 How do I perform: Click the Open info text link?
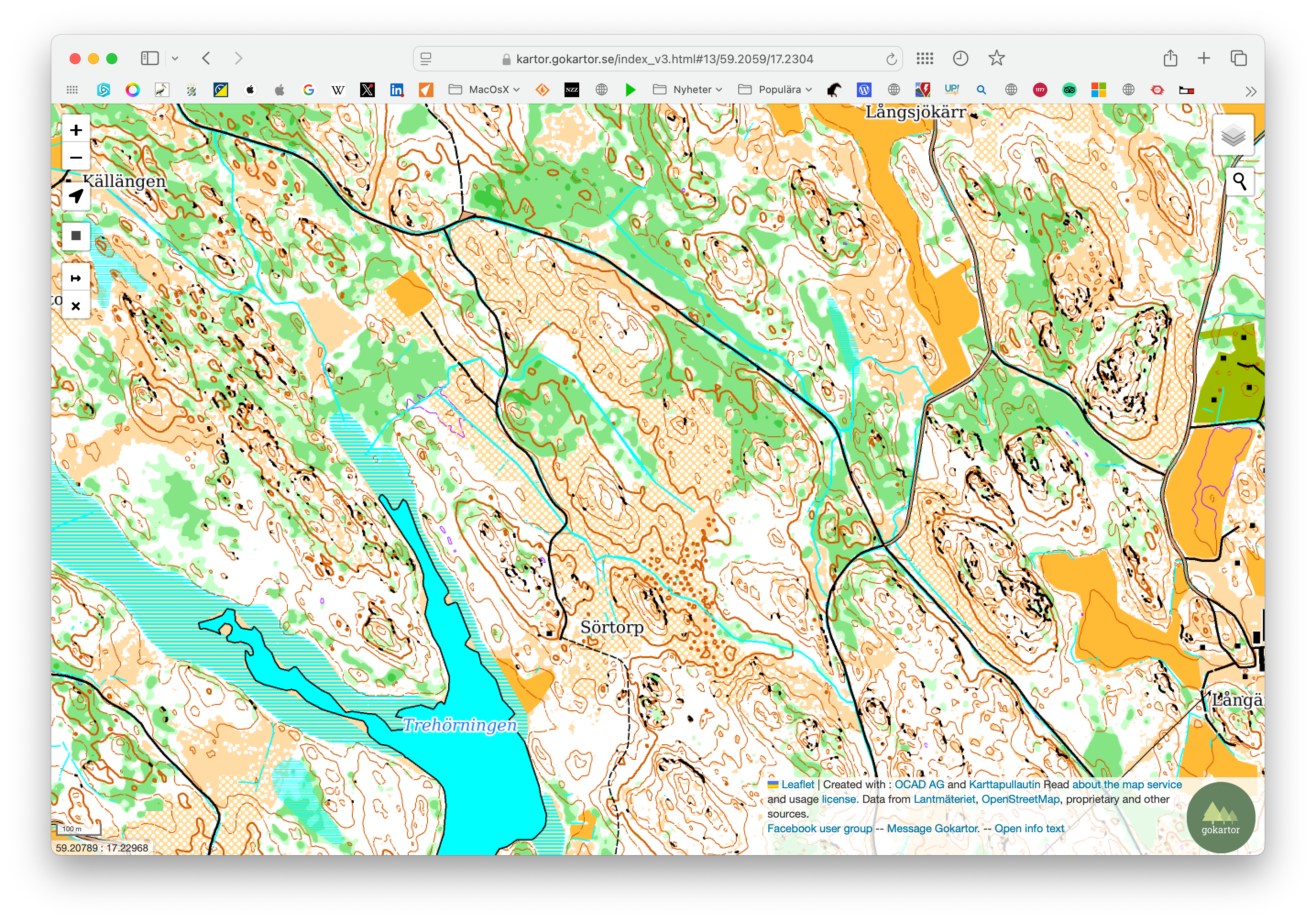click(x=1029, y=829)
